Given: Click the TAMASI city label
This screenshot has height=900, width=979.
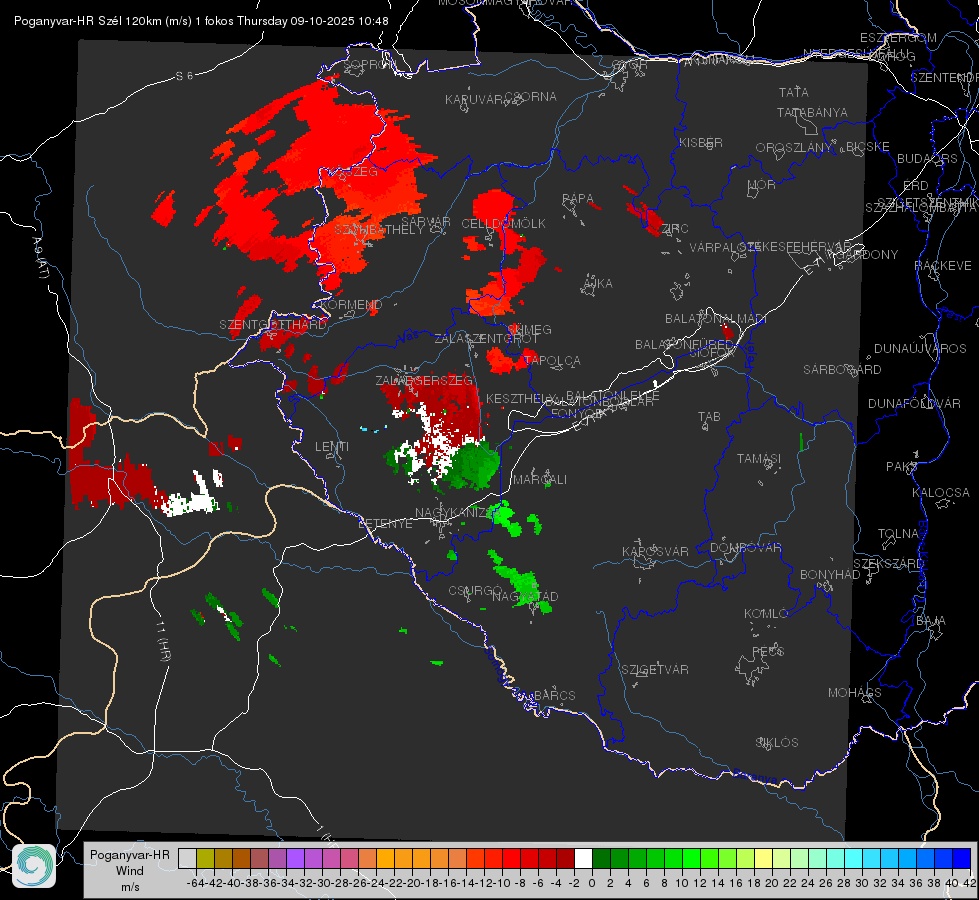Looking at the screenshot, I should tap(759, 459).
